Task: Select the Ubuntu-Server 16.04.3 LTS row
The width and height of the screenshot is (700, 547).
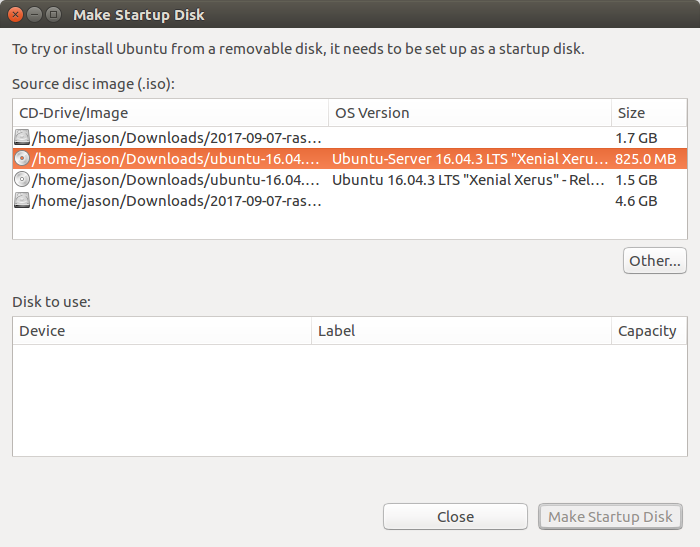Action: tap(350, 159)
